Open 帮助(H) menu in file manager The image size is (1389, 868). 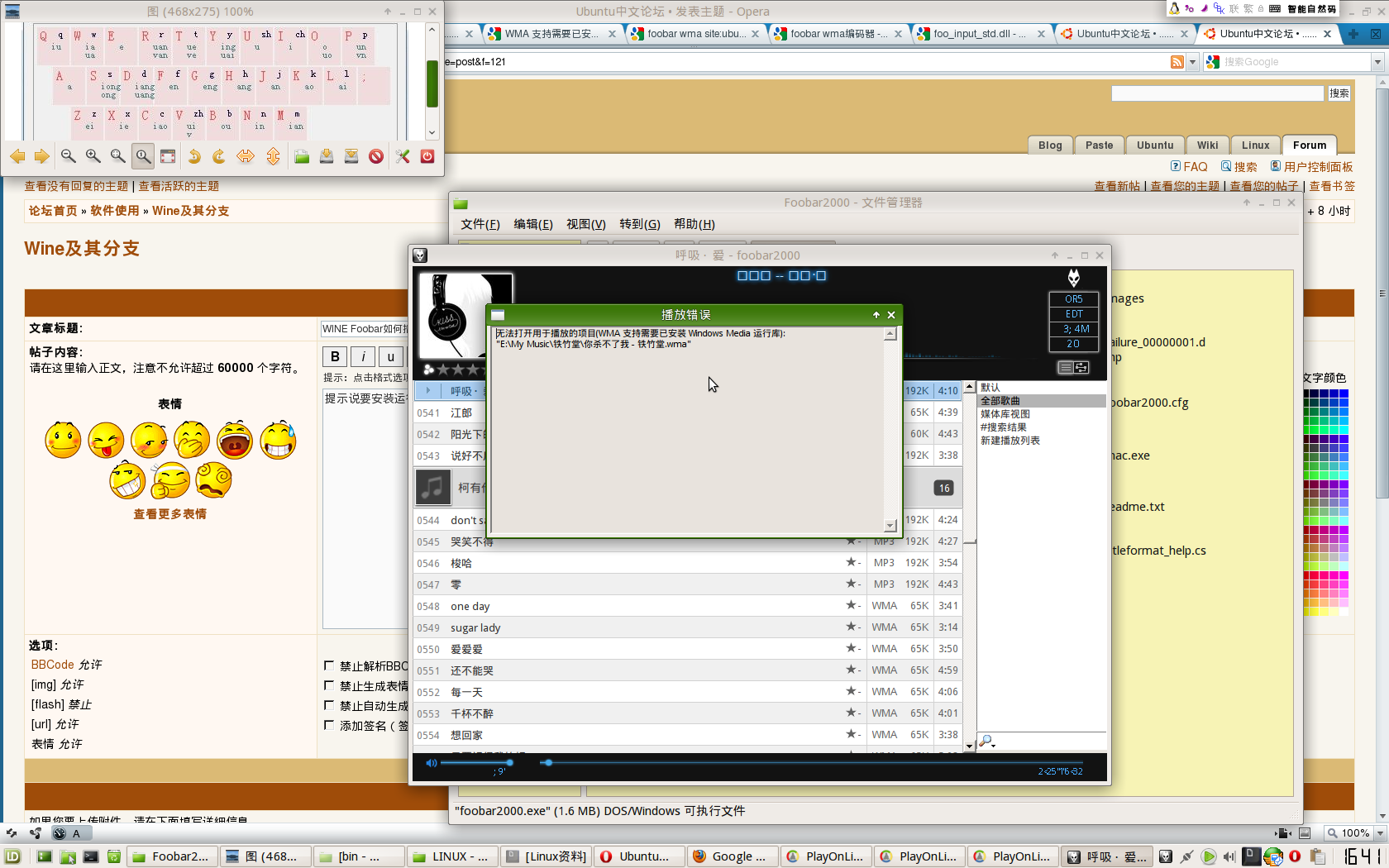pos(694,224)
